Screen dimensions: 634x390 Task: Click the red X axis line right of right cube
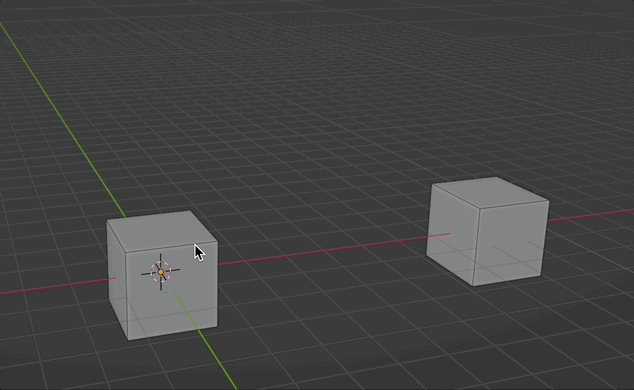pos(590,216)
